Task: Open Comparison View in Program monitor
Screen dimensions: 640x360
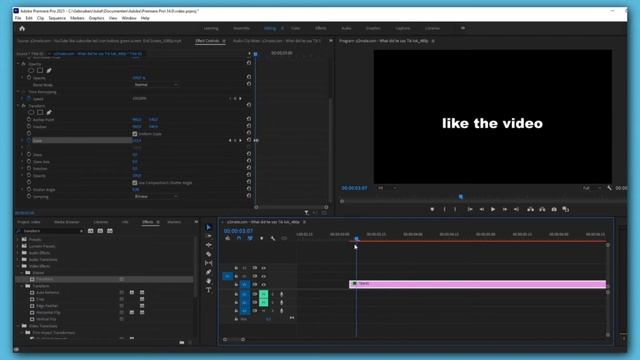Action: [x=565, y=209]
